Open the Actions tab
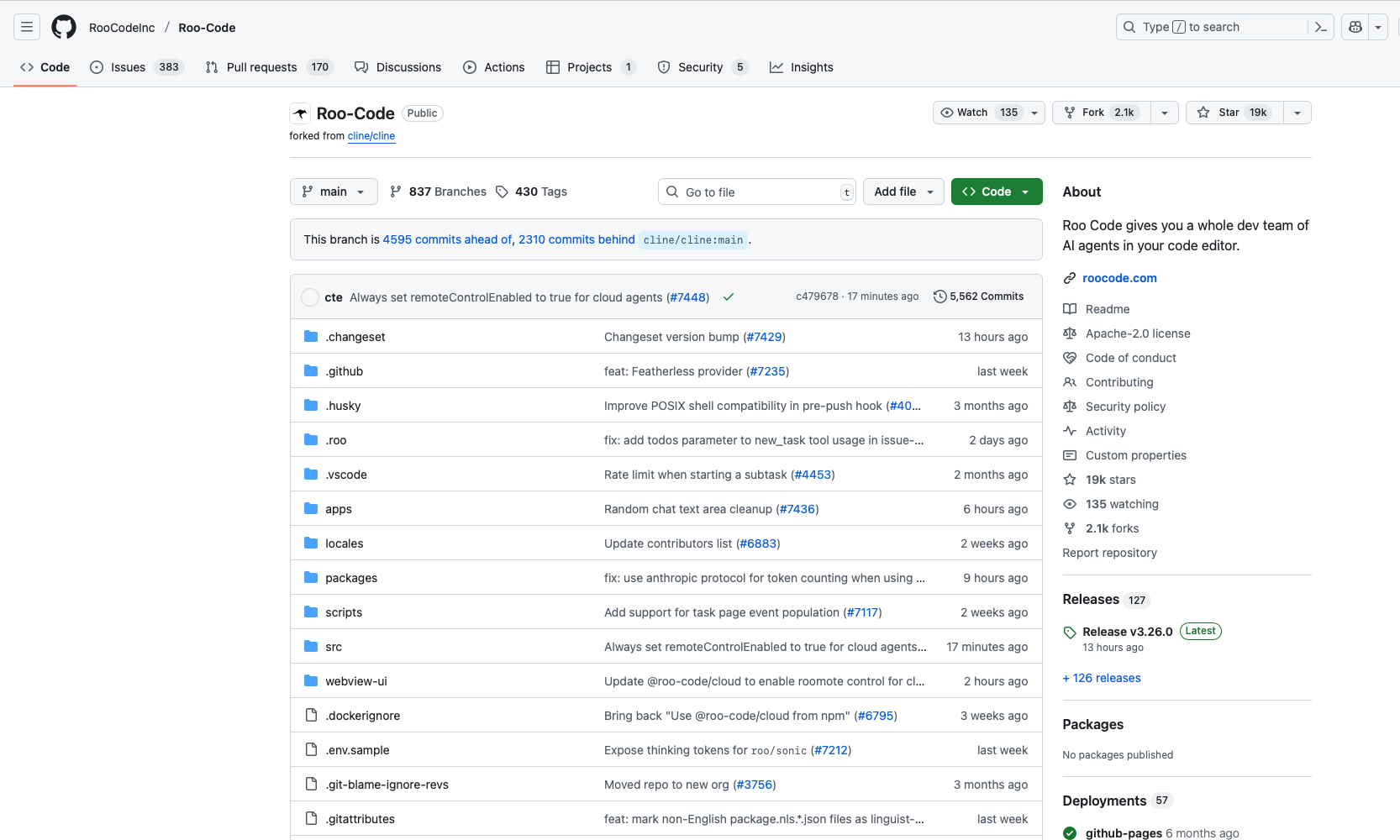This screenshot has width=1400, height=840. [494, 67]
